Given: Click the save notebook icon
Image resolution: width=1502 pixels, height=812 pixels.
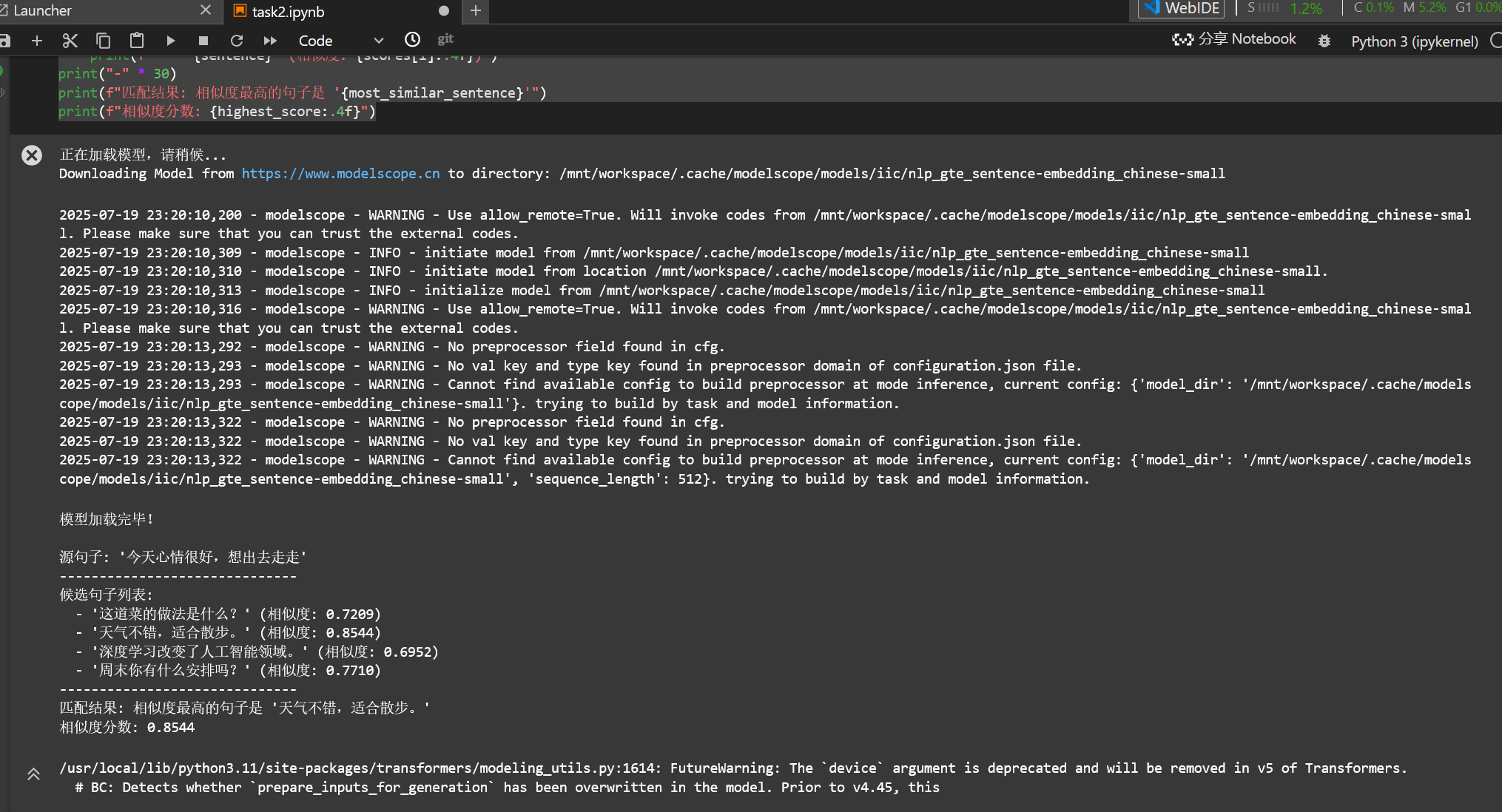Looking at the screenshot, I should coord(5,41).
